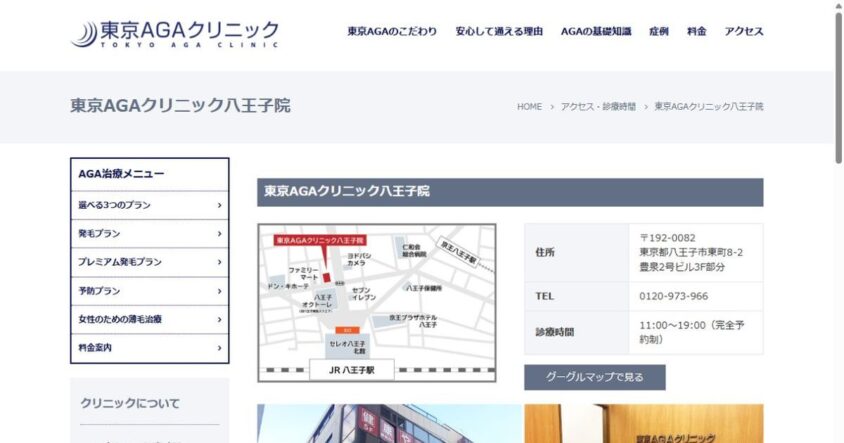Open 安心して通える理由 menu item
The height and width of the screenshot is (443, 844).
coord(499,31)
